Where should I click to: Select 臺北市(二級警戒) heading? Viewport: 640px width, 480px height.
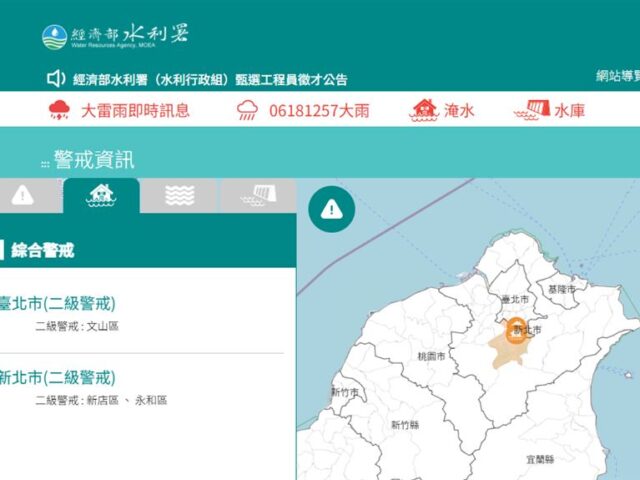[57, 304]
